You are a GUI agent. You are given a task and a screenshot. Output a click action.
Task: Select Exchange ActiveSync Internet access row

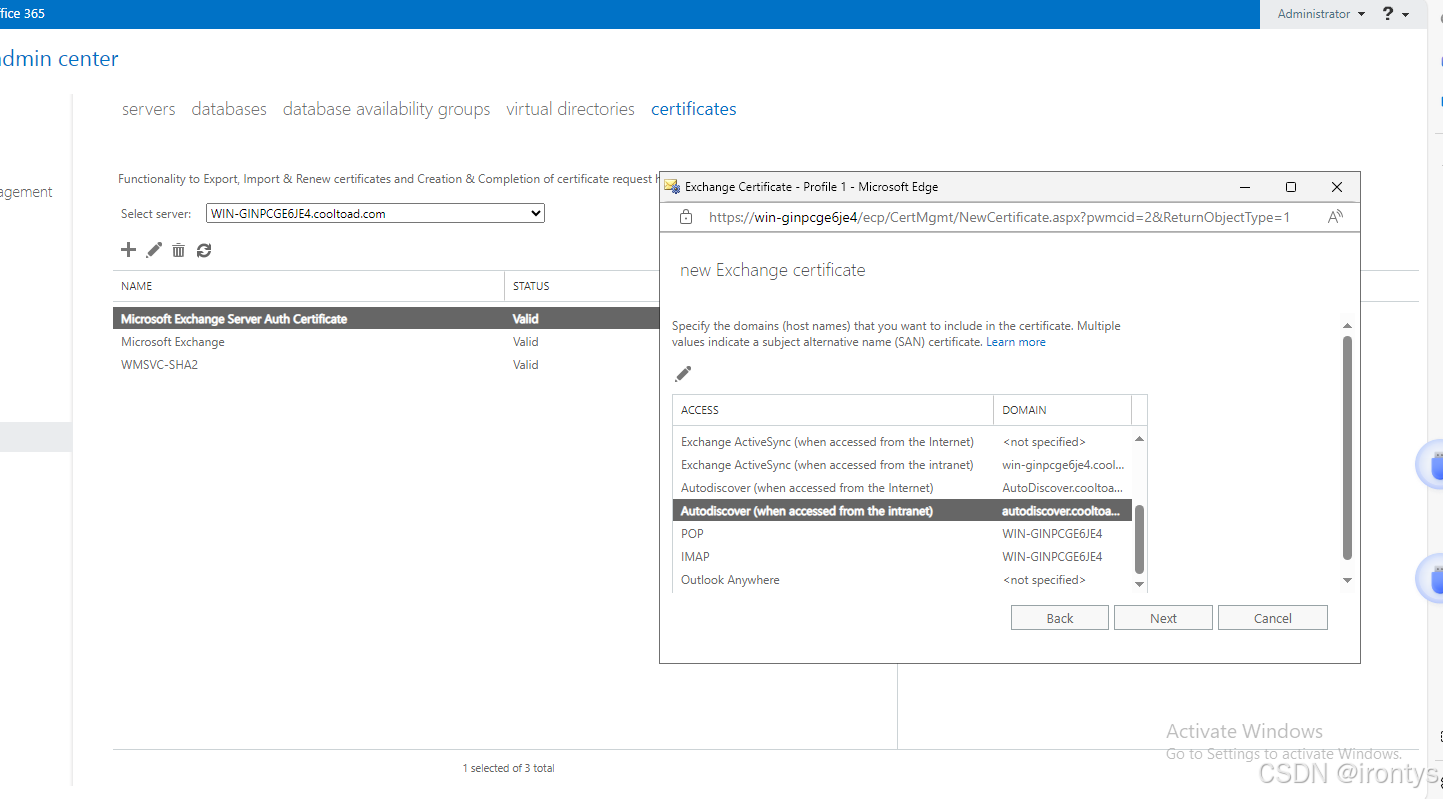point(902,442)
